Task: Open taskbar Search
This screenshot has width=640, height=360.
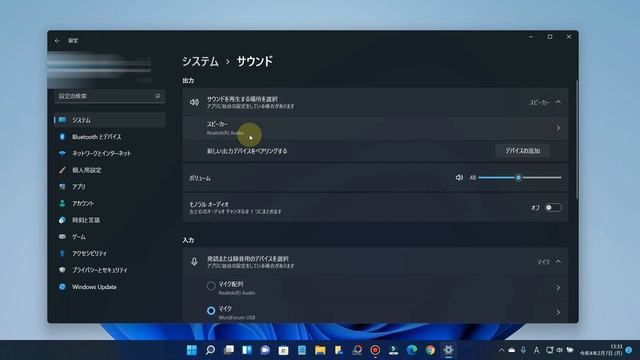Action: 210,350
